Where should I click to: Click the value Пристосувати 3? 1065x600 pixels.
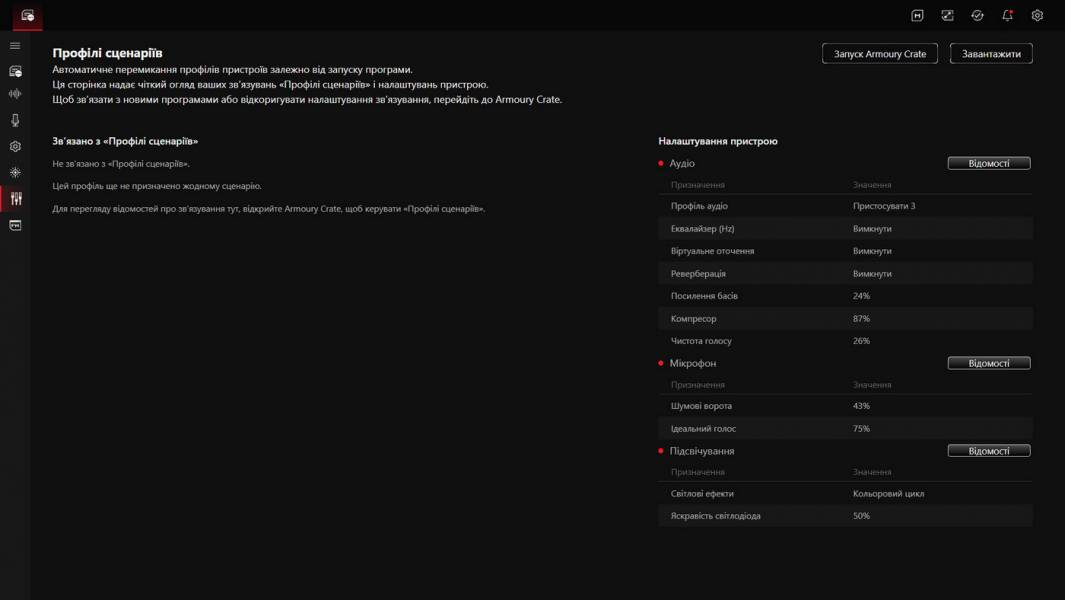coord(884,206)
